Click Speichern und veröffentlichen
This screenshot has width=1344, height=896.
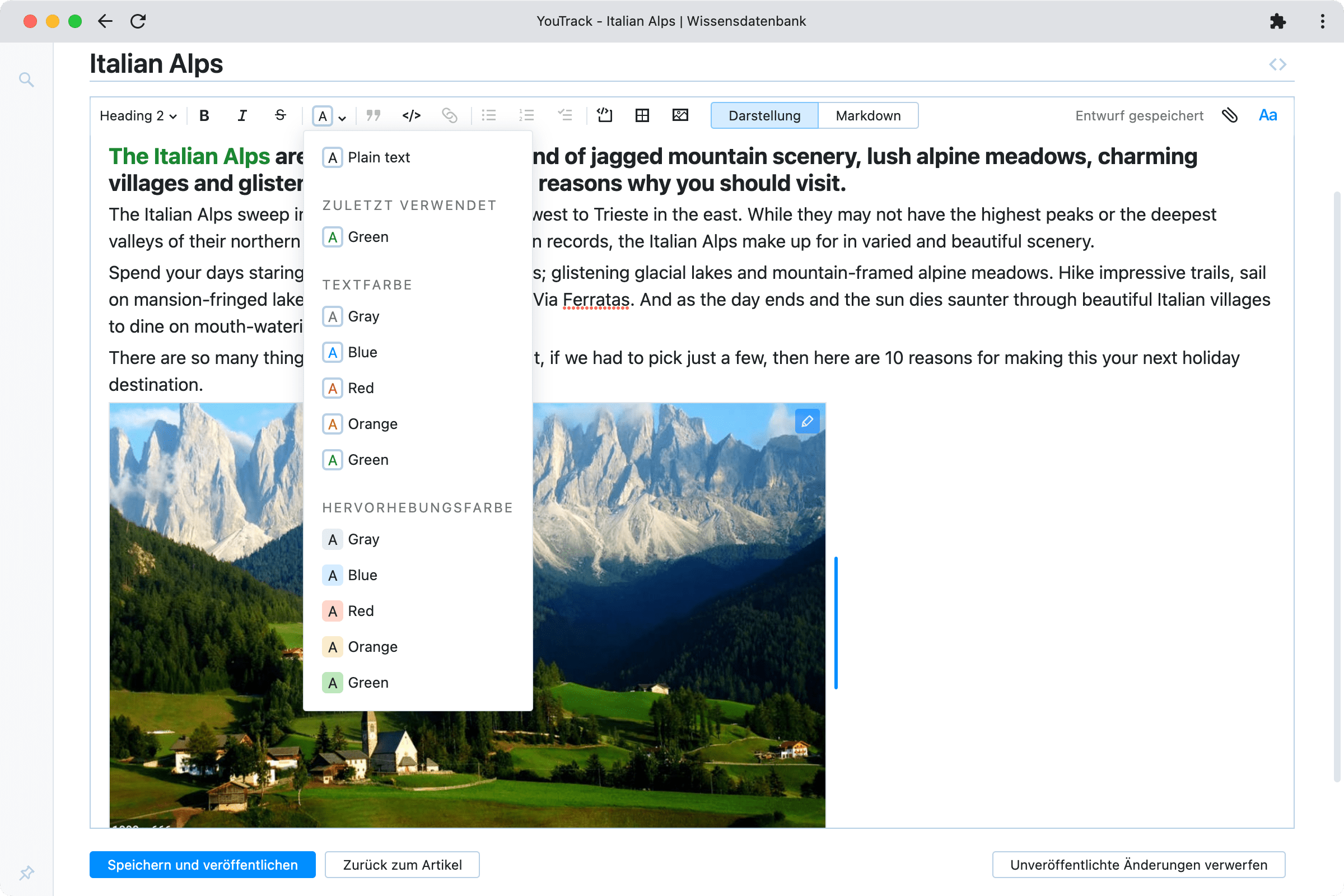tap(202, 865)
